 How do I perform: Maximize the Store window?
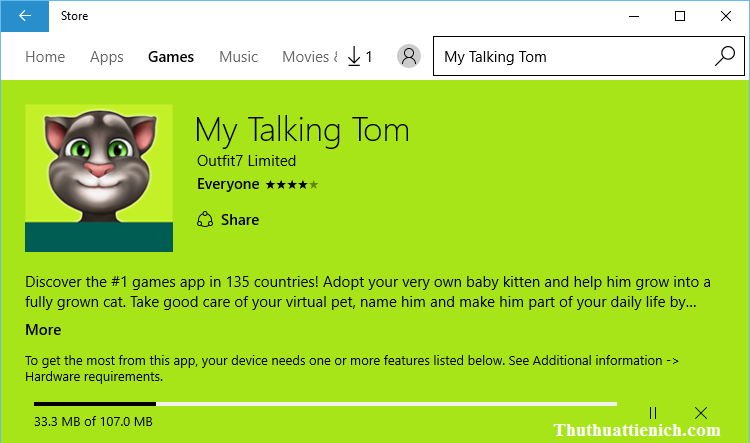[680, 16]
